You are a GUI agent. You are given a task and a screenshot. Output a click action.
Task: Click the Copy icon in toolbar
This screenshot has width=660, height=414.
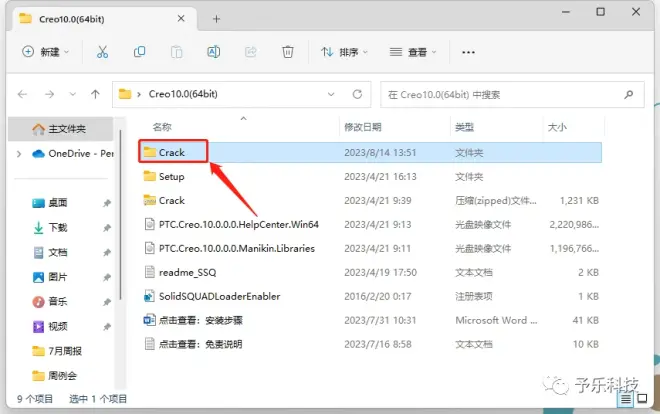[139, 52]
